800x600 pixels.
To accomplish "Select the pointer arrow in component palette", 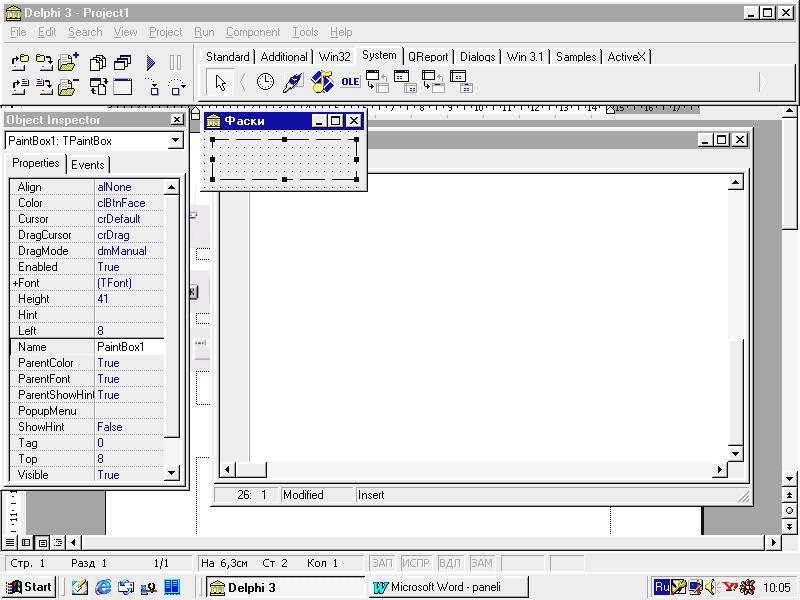I will [x=220, y=82].
